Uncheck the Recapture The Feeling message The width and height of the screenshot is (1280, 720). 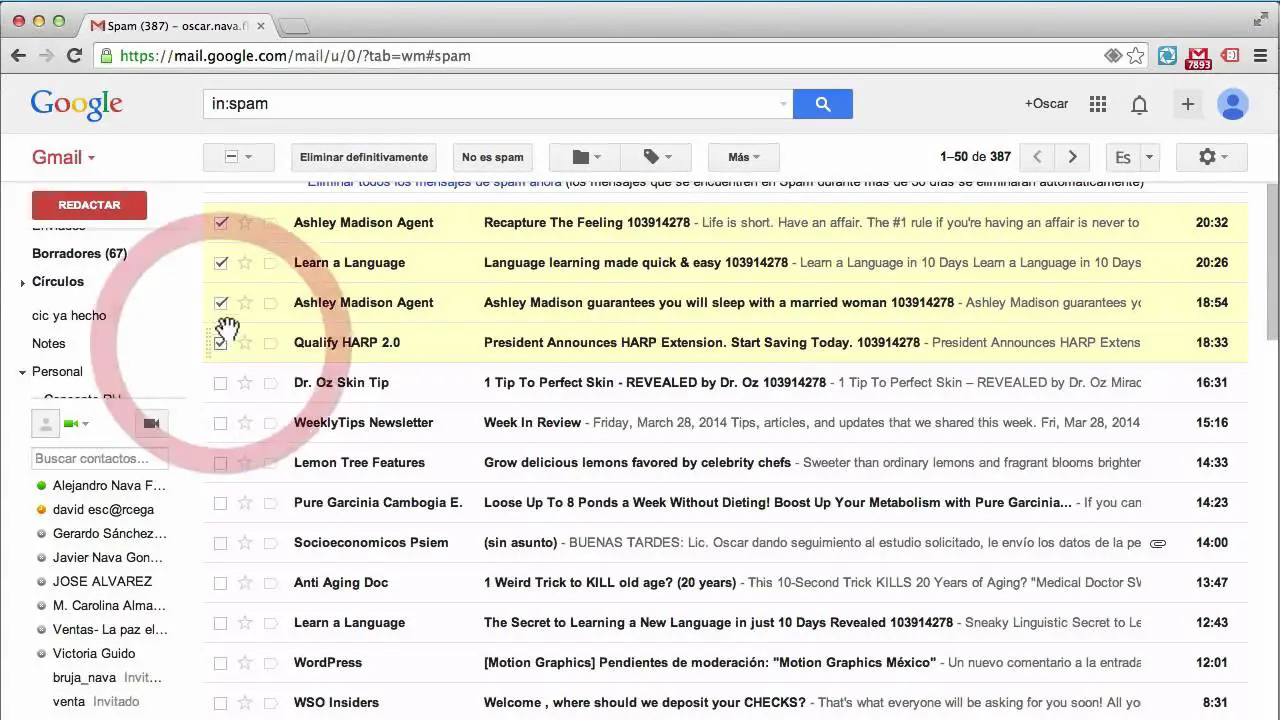coord(220,223)
